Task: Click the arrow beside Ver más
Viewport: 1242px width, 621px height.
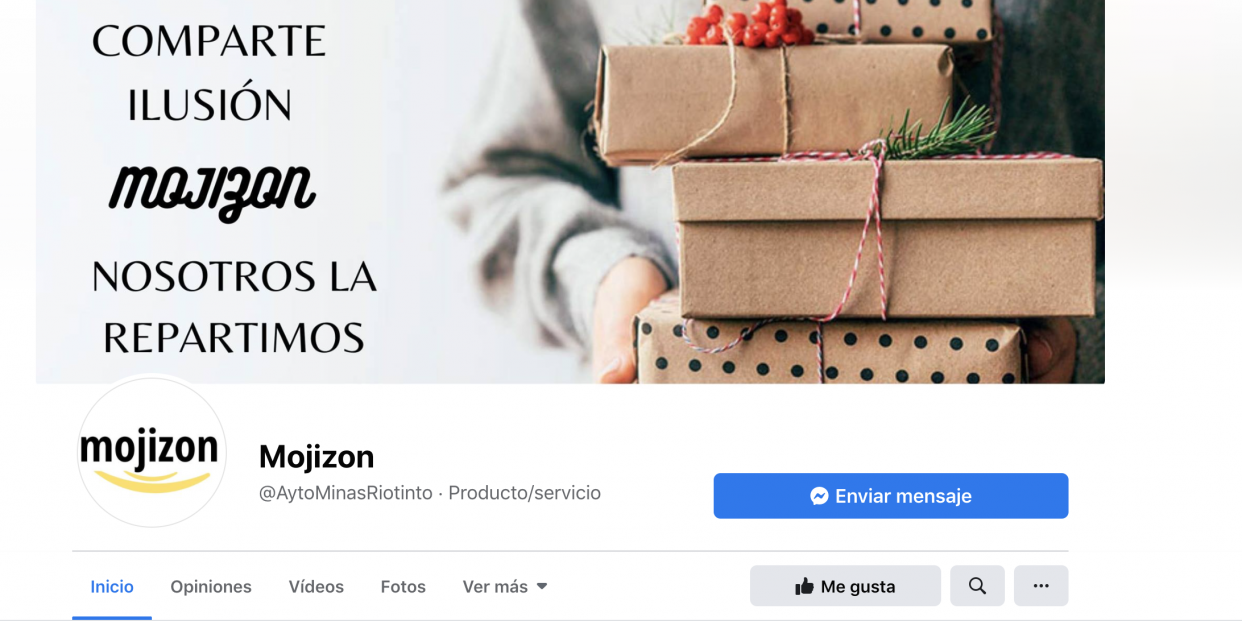Action: 542,587
